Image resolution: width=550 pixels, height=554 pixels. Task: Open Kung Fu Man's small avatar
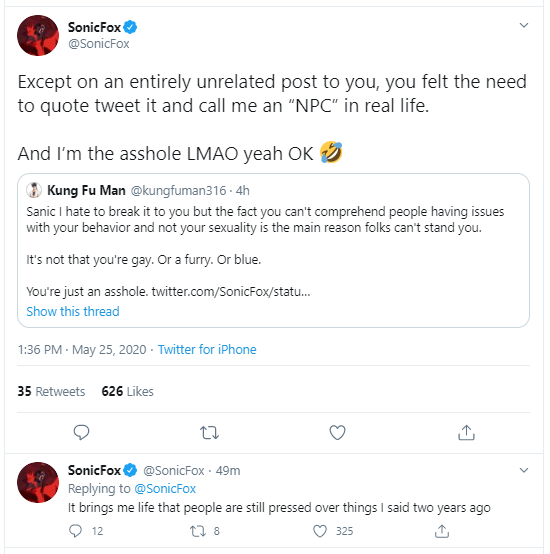(x=34, y=190)
